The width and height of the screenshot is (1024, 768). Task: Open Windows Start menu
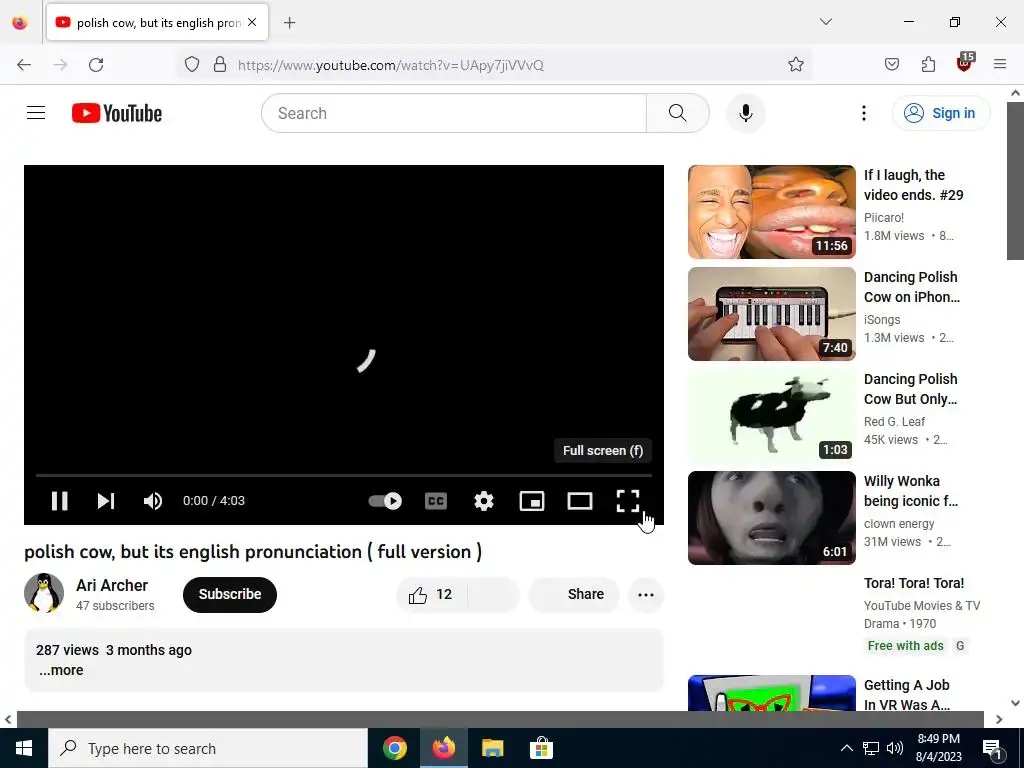(24, 748)
